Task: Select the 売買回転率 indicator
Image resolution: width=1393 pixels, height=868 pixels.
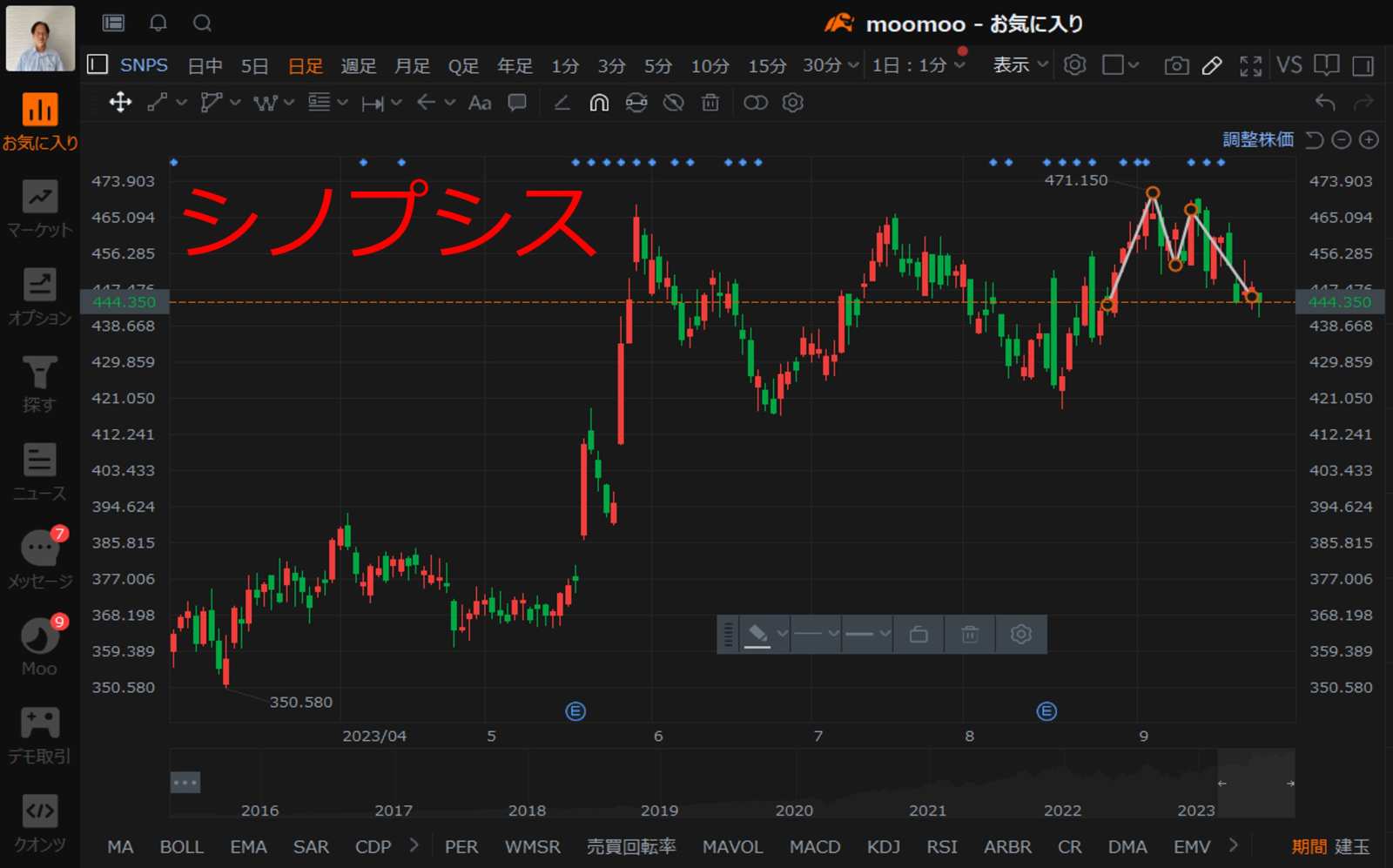Action: pos(631,847)
